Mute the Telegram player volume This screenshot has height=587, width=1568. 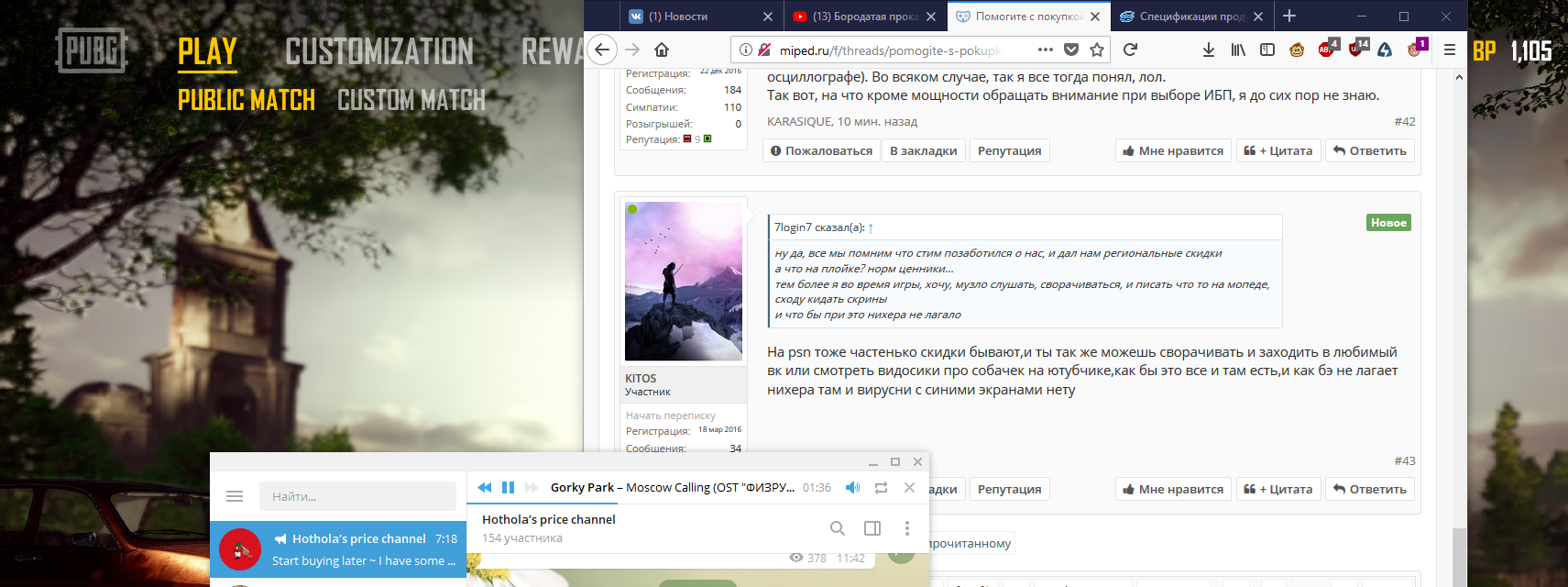click(x=852, y=487)
